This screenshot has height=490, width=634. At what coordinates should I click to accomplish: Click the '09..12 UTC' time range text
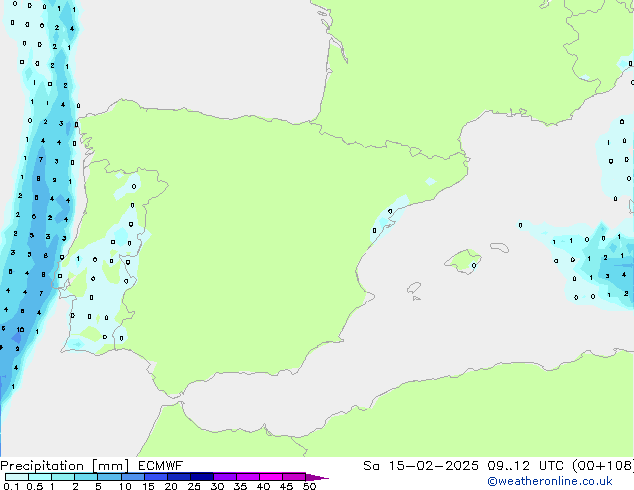pyautogui.click(x=525, y=466)
